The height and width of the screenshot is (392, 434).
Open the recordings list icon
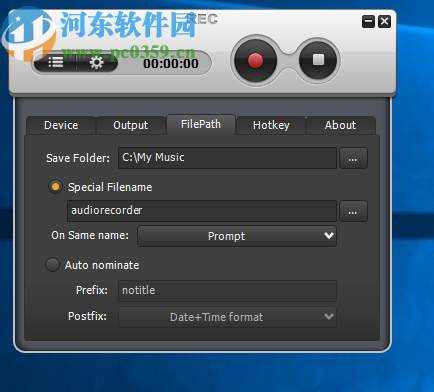tap(56, 62)
